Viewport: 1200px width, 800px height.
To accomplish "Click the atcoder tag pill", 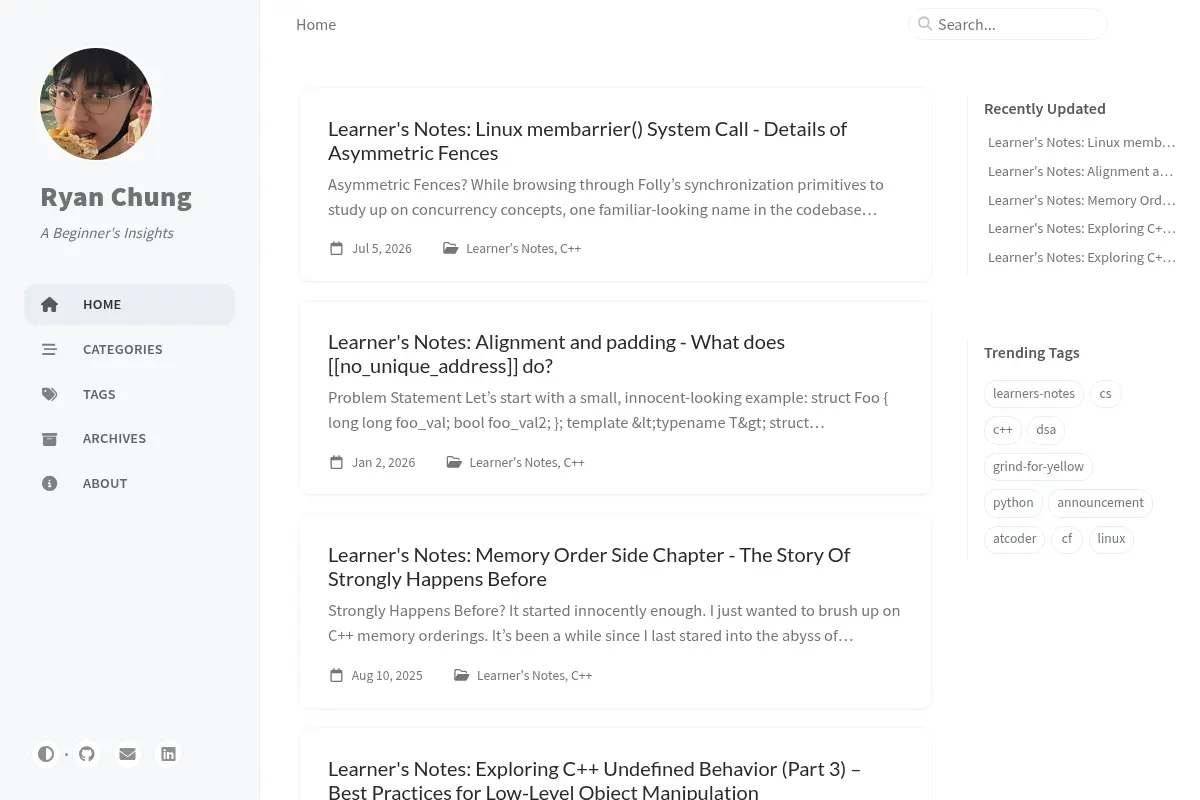I will [1014, 538].
